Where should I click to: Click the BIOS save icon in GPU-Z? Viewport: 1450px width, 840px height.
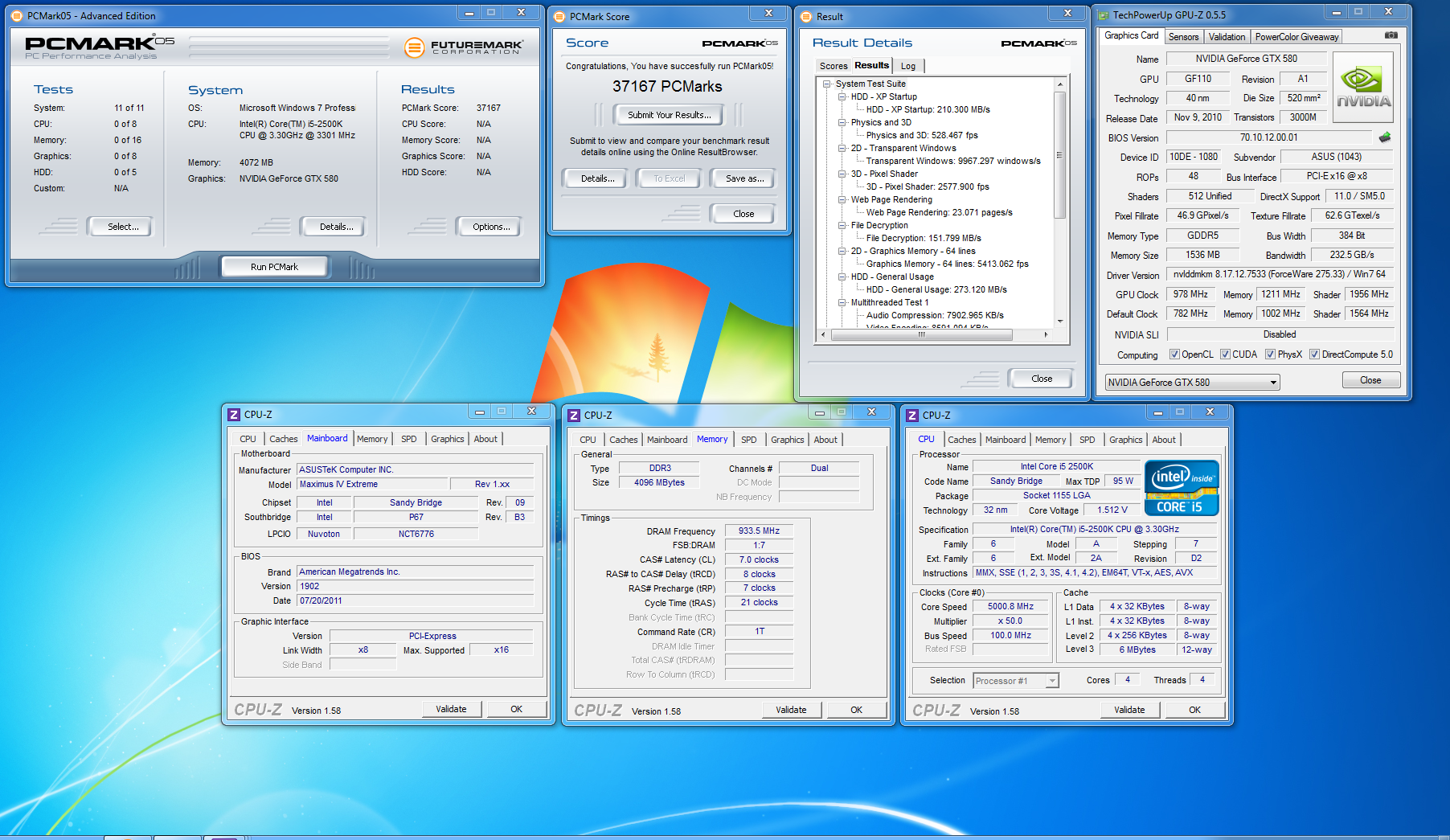pyautogui.click(x=1384, y=137)
